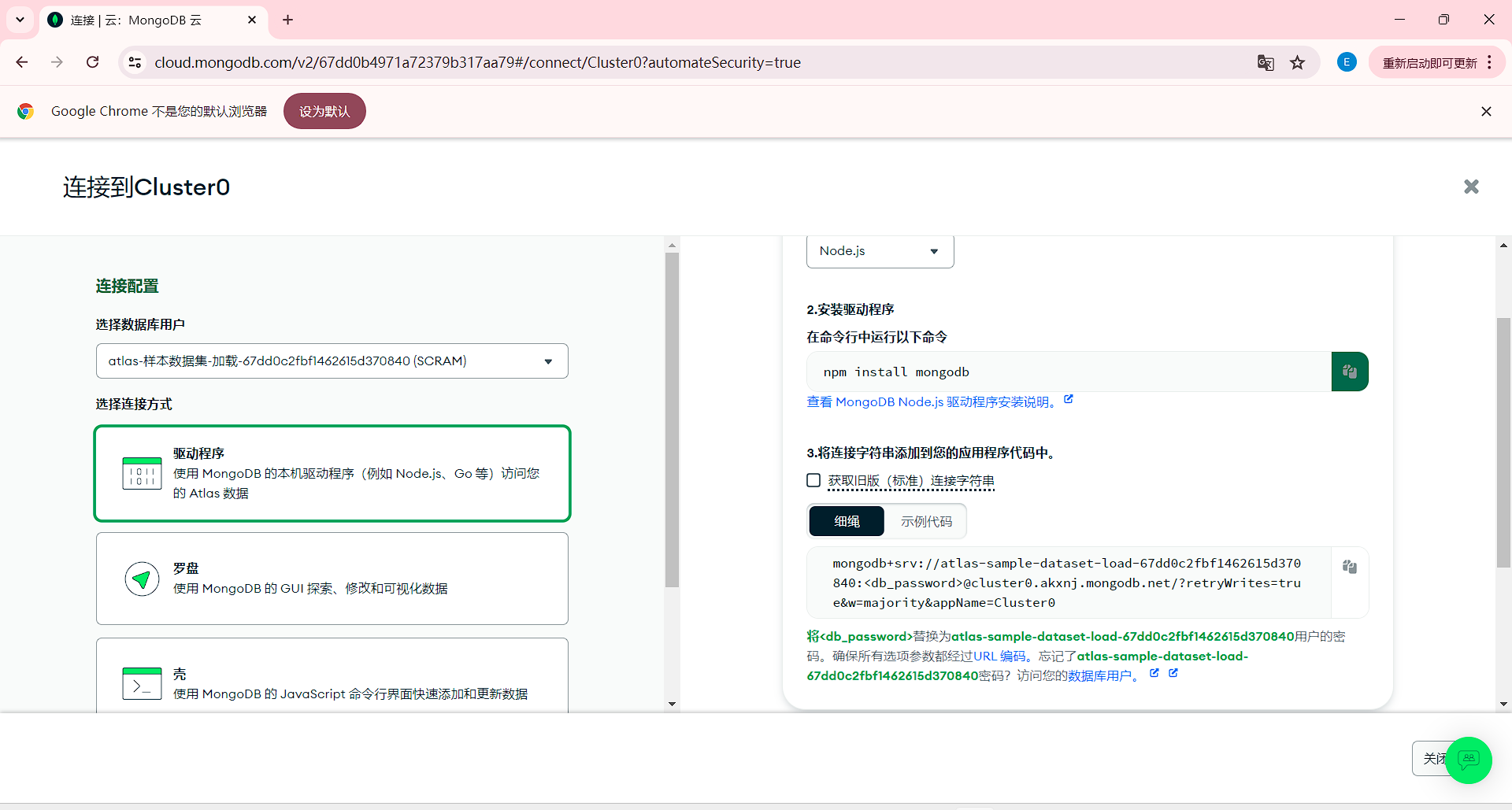Open a new browser tab

(x=288, y=20)
